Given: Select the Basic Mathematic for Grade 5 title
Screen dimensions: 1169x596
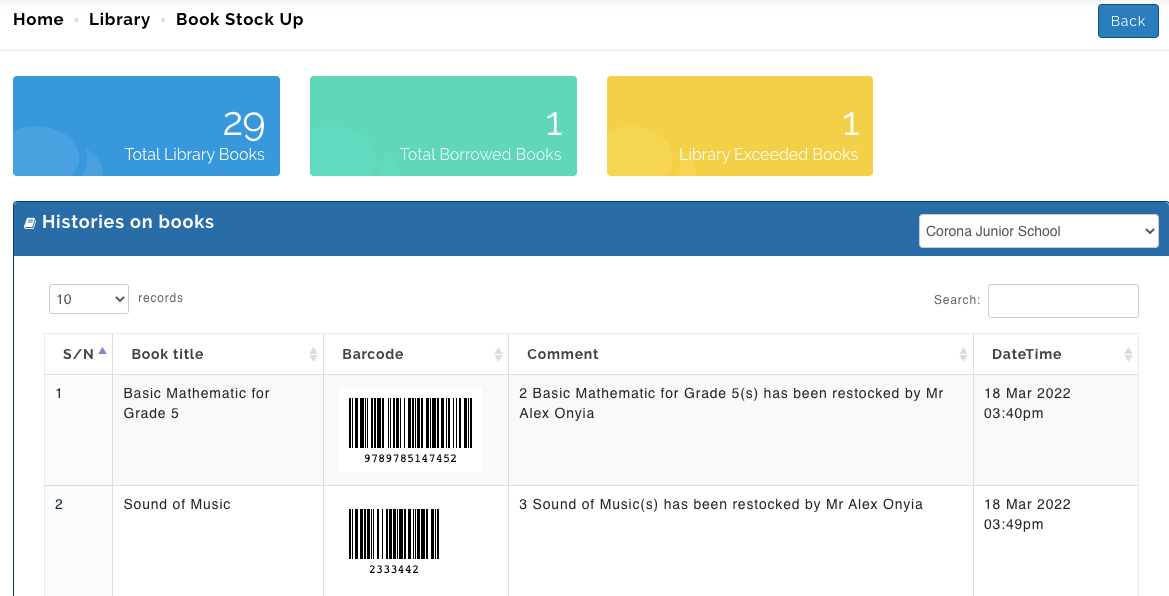Looking at the screenshot, I should [x=197, y=403].
